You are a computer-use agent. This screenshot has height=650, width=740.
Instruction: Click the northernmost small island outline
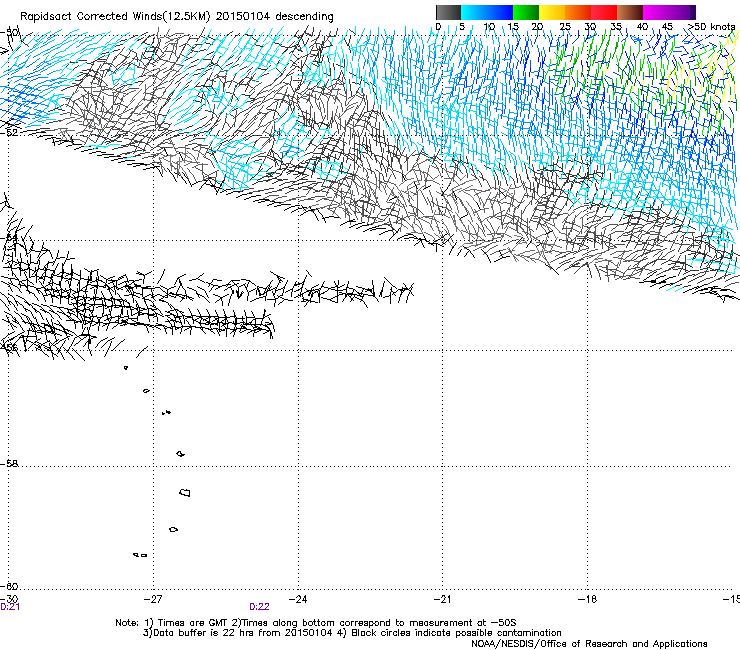pos(126,367)
